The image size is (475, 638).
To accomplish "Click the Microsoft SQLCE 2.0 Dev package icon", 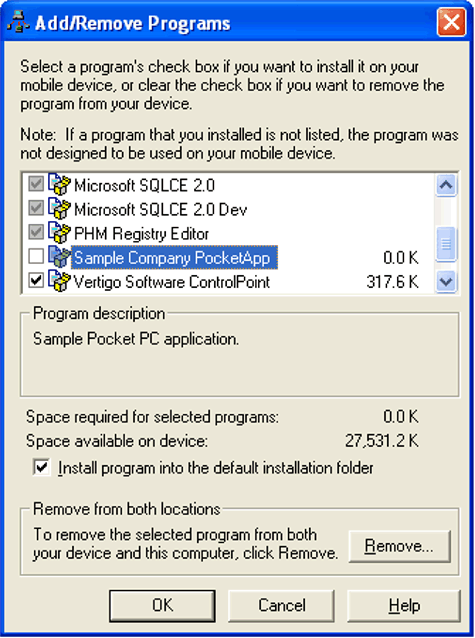I will pos(59,209).
